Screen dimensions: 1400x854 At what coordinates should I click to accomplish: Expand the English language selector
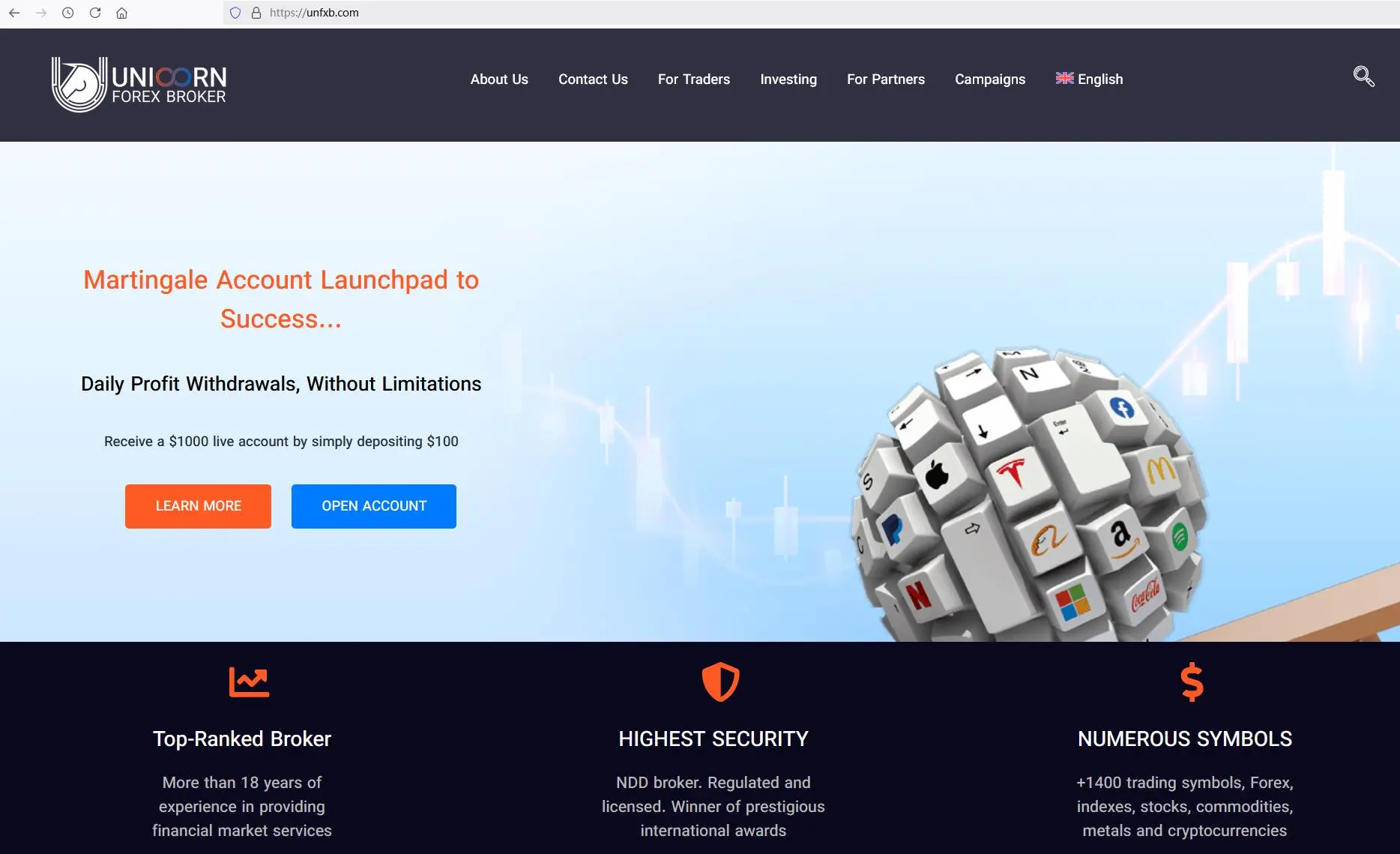pos(1089,79)
